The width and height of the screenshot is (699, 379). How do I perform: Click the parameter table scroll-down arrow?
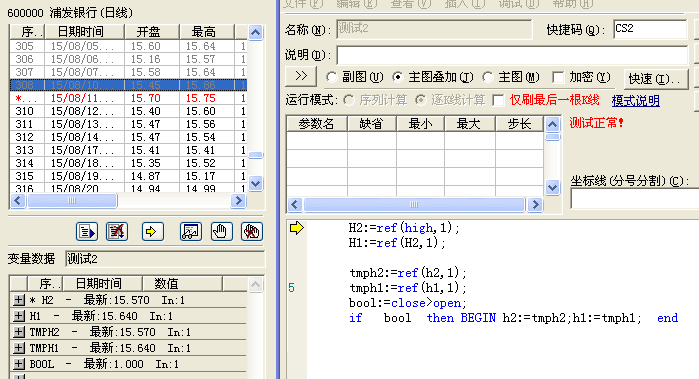pos(552,188)
